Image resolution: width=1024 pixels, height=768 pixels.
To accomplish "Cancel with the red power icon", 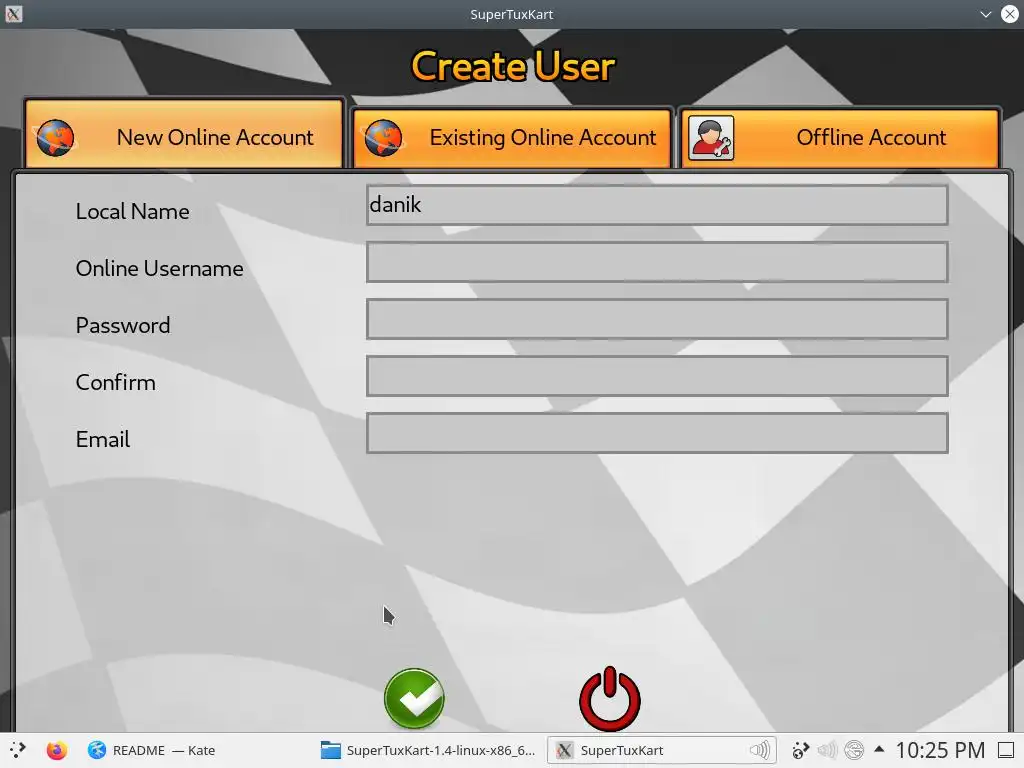I will click(610, 698).
